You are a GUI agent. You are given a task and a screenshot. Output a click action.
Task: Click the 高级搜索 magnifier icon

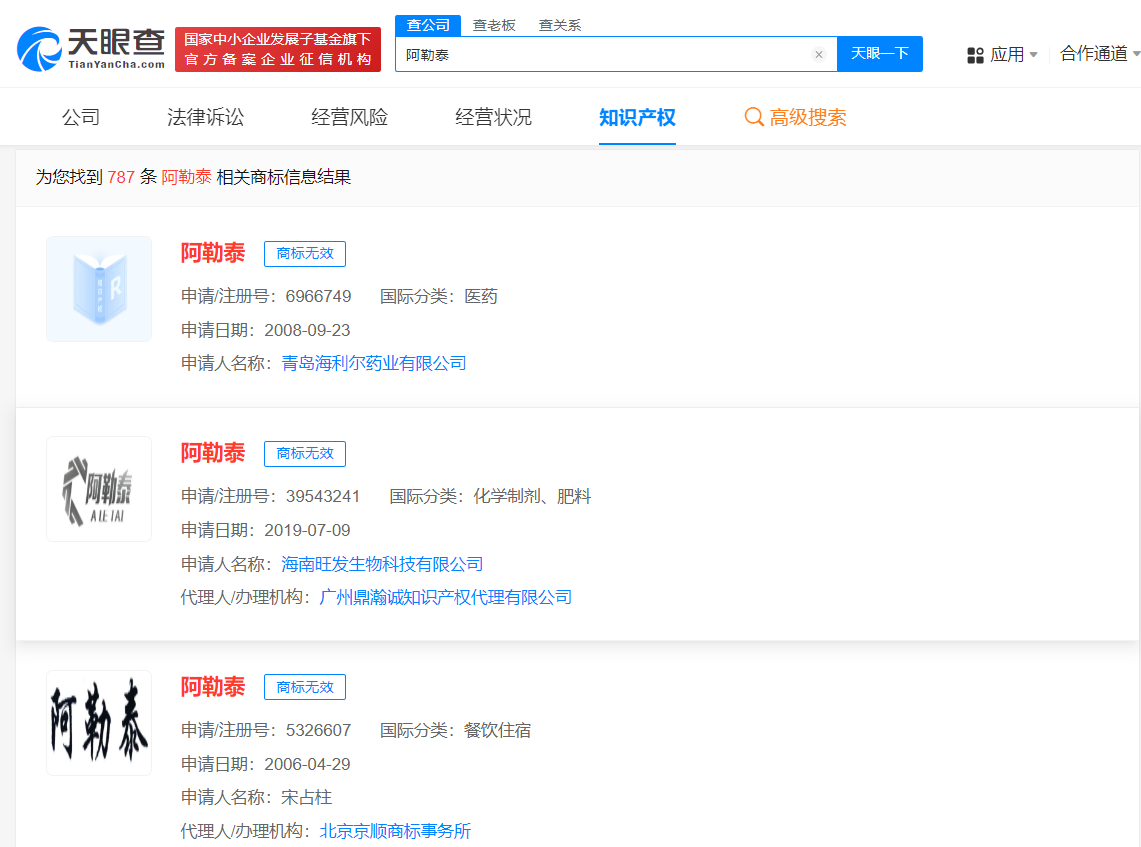coord(754,117)
